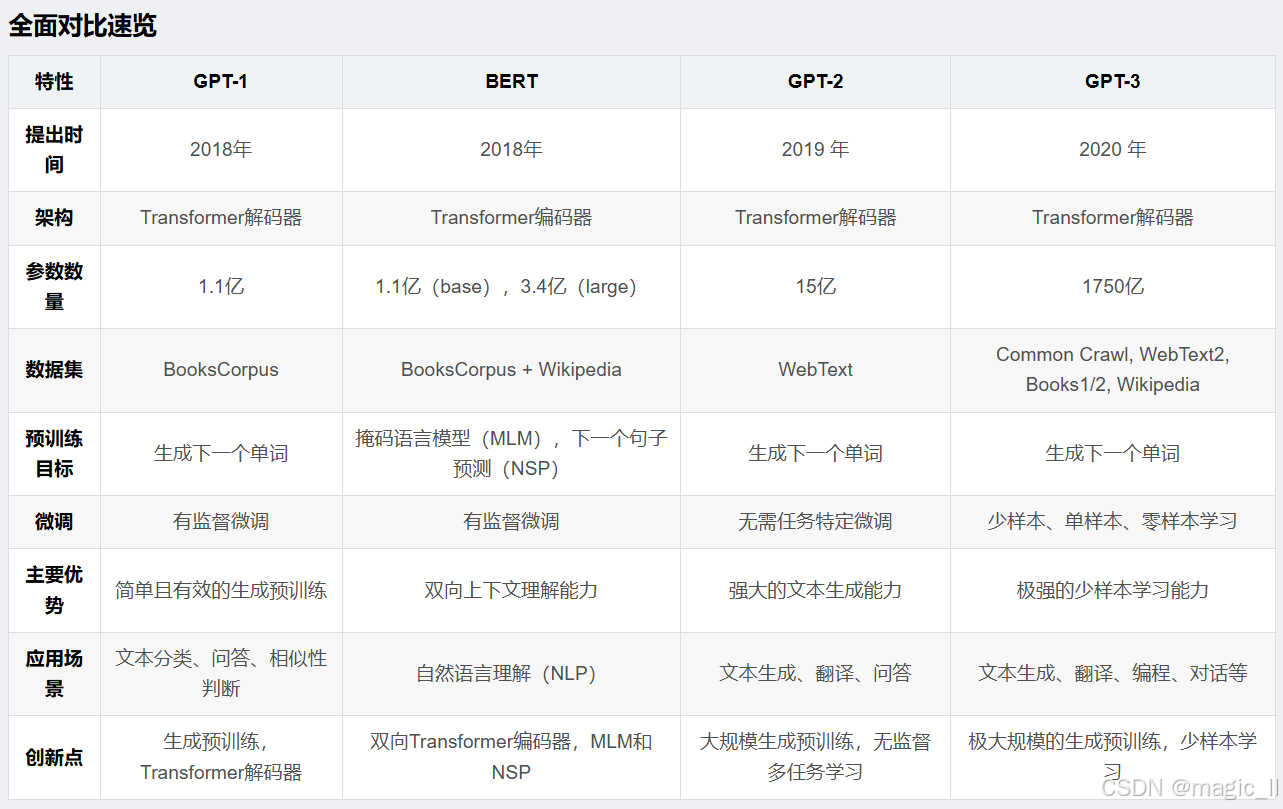The height and width of the screenshot is (809, 1283).
Task: Select the GPT-1 column header
Action: (x=221, y=82)
